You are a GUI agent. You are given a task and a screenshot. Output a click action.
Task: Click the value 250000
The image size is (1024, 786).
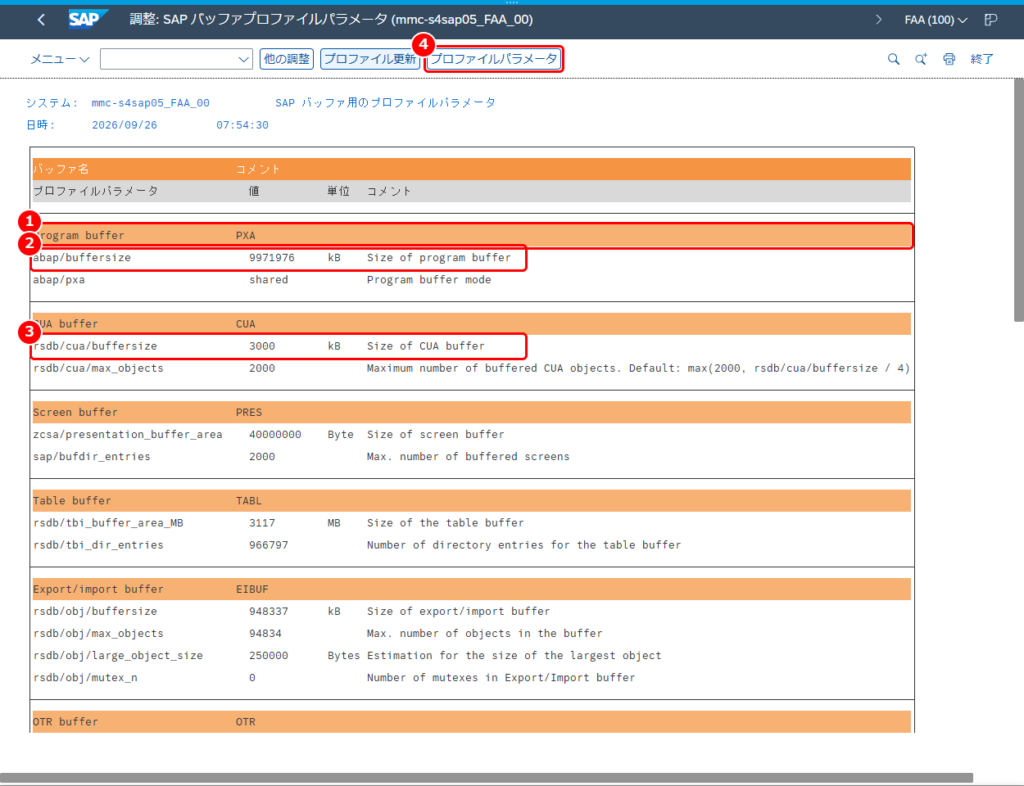[x=268, y=655]
